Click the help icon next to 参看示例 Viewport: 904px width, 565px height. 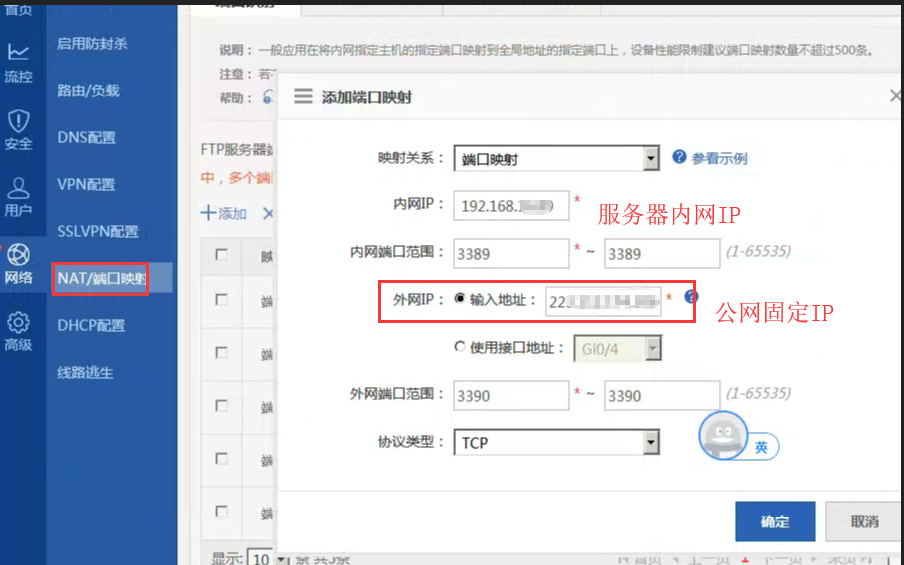pos(680,157)
